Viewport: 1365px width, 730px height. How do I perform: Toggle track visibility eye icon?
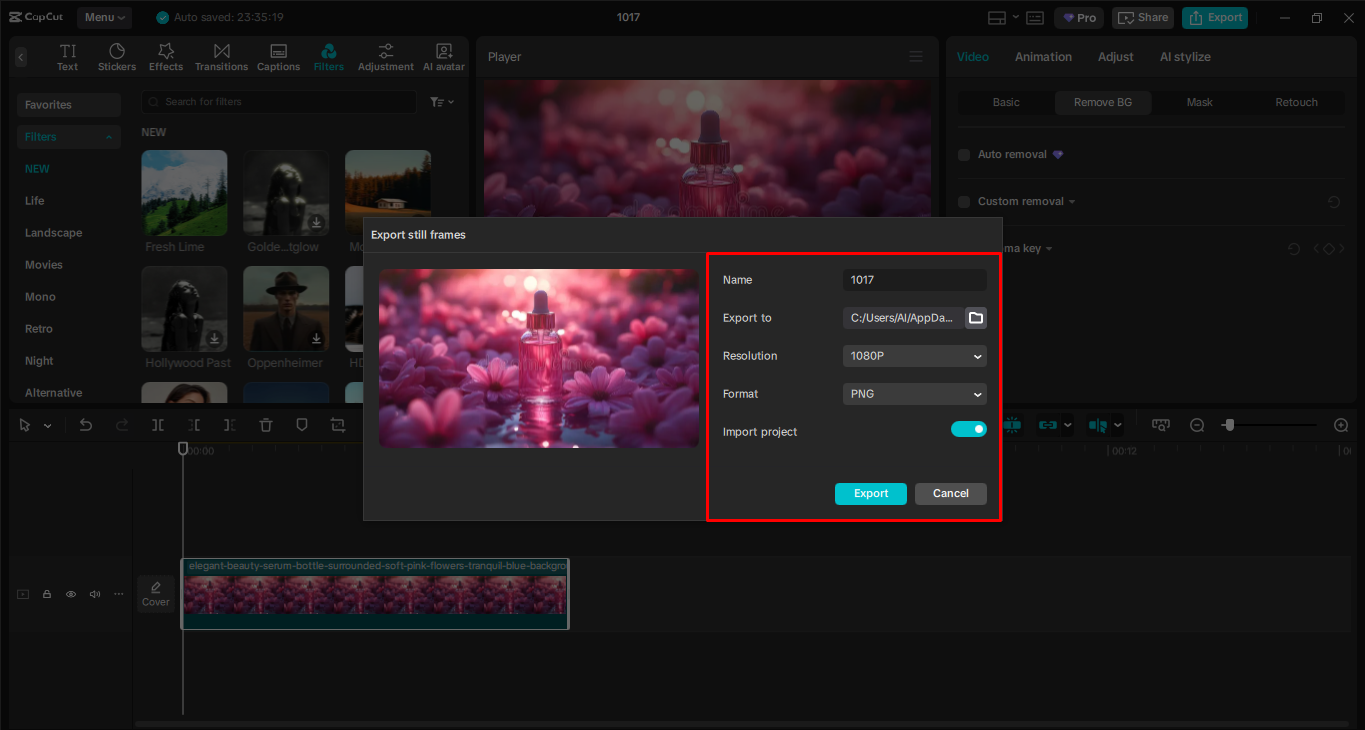71,594
